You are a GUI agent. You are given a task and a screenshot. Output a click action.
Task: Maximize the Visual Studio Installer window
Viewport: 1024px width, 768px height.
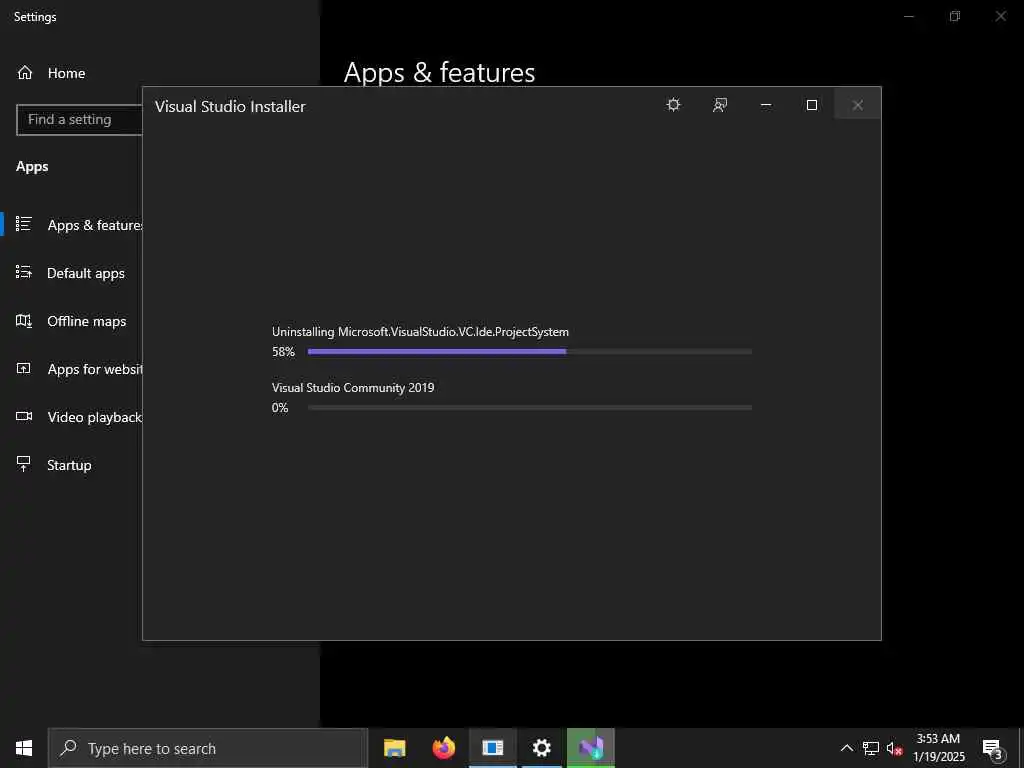(x=812, y=105)
